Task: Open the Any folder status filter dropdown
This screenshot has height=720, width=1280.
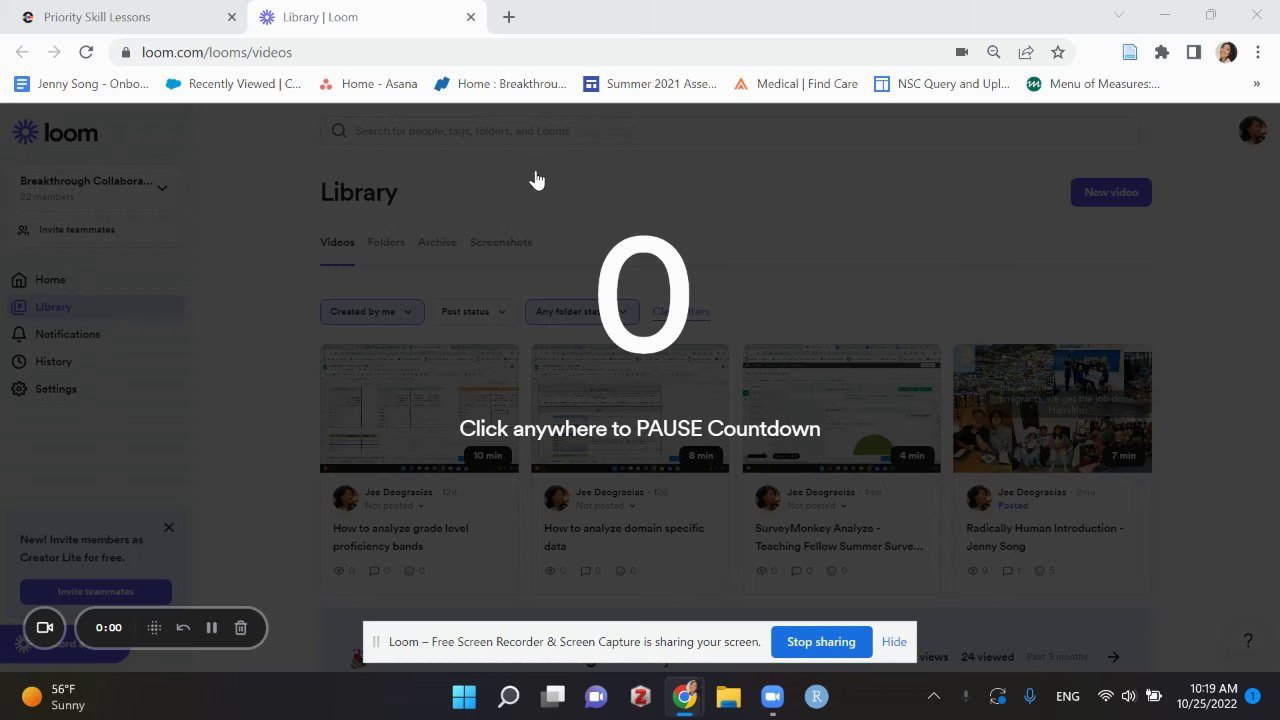Action: coord(581,312)
